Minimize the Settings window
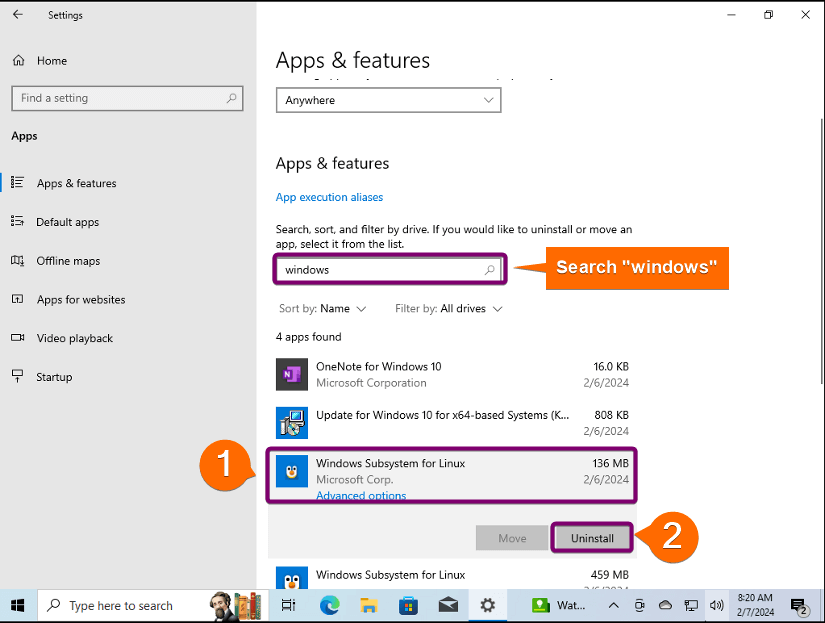This screenshot has height=623, width=825. pyautogui.click(x=731, y=15)
